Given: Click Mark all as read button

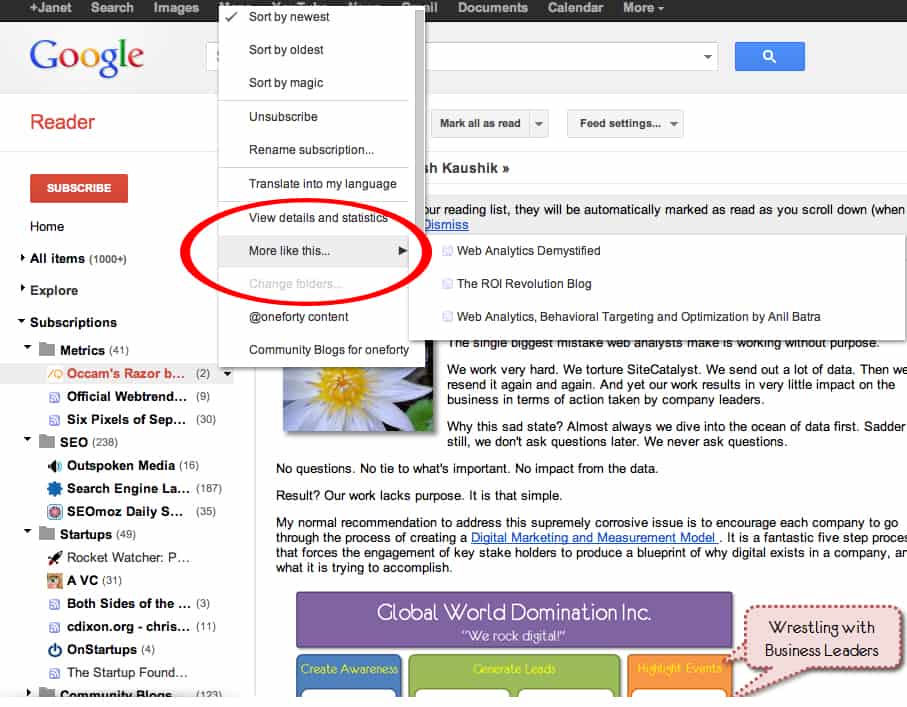Looking at the screenshot, I should pyautogui.click(x=480, y=124).
